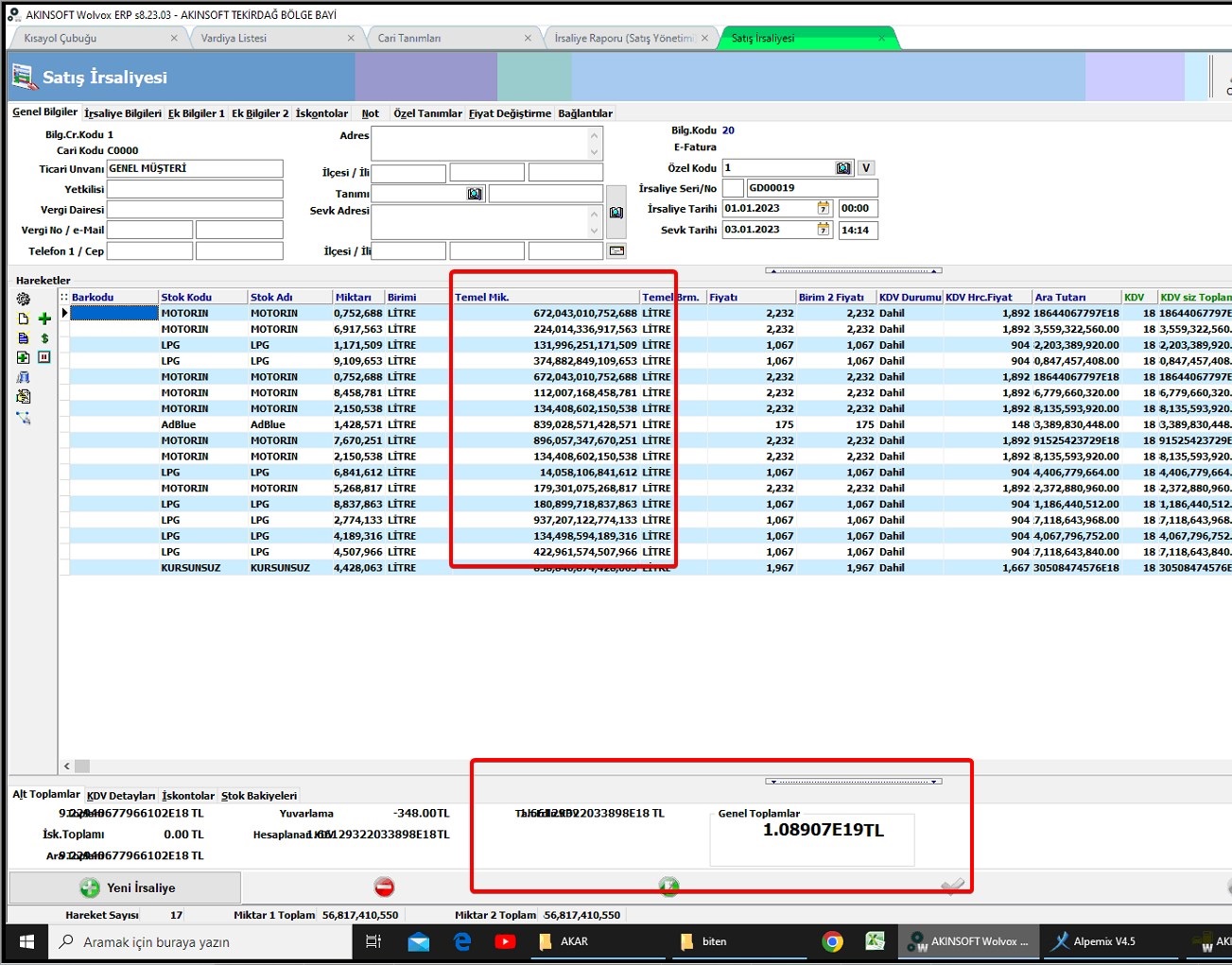
Task: Click the green refresh icon in bottom bar
Action: coord(668,887)
